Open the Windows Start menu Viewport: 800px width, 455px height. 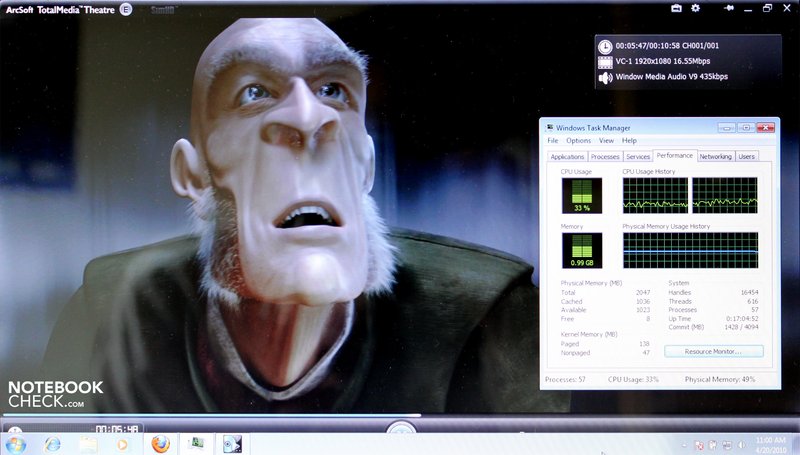[15, 444]
